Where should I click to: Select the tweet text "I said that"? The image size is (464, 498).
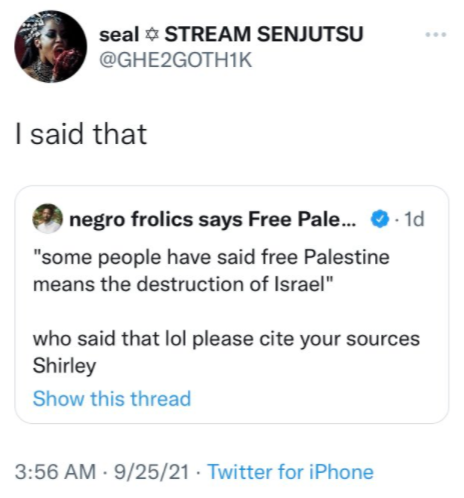(x=81, y=134)
